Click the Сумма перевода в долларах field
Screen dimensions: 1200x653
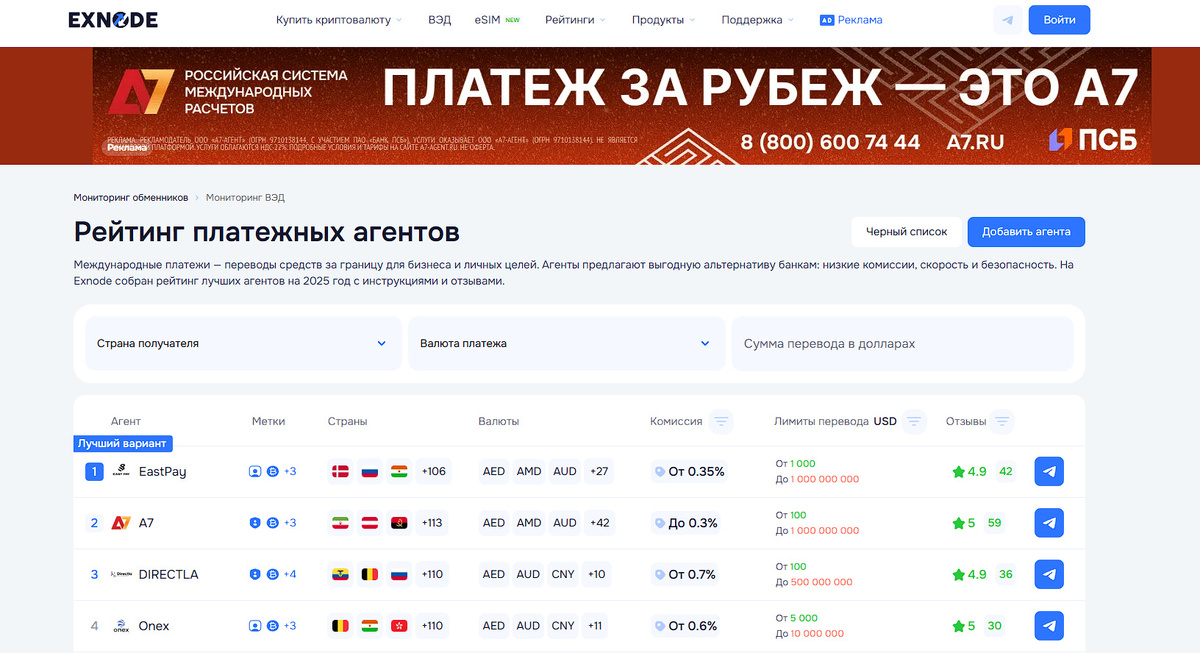coord(902,343)
